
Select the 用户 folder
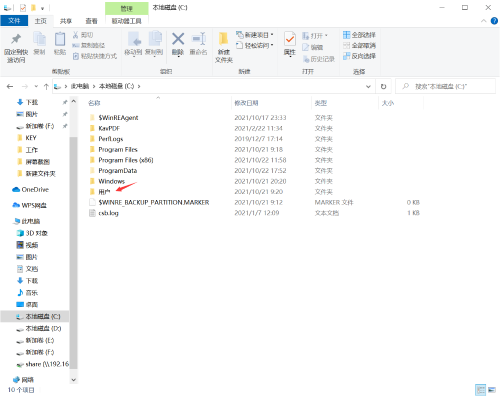click(x=104, y=192)
